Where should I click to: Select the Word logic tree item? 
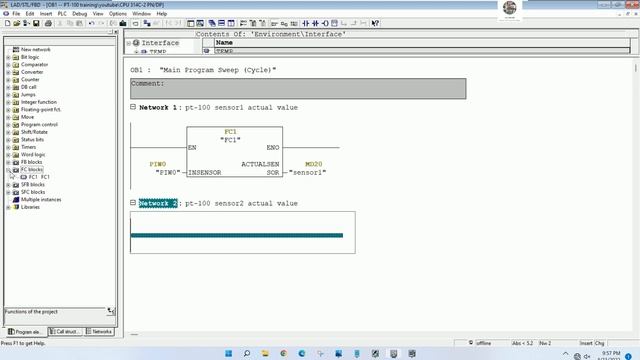tap(33, 155)
